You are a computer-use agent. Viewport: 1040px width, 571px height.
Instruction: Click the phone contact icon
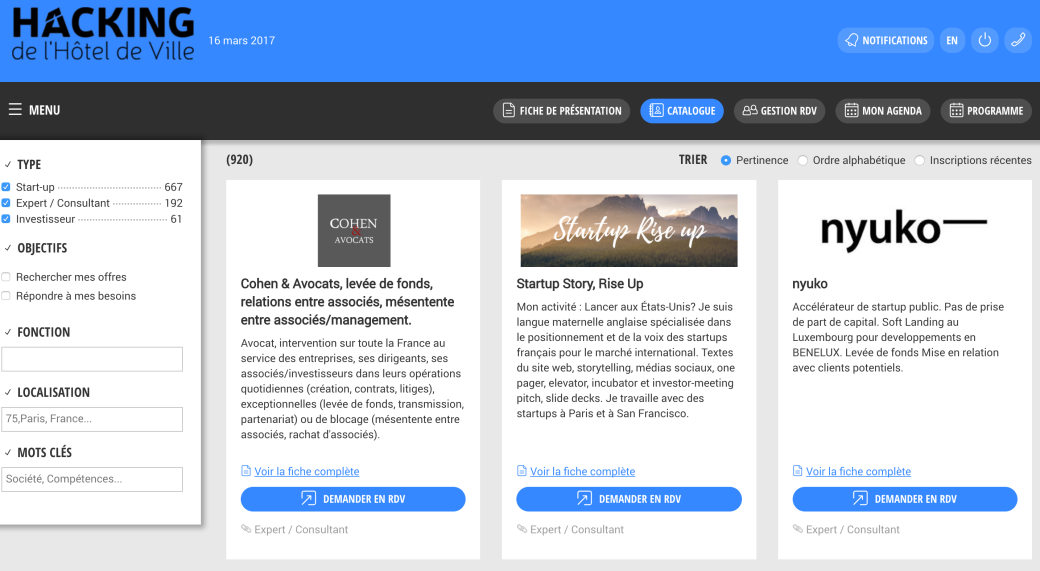pyautogui.click(x=1018, y=40)
